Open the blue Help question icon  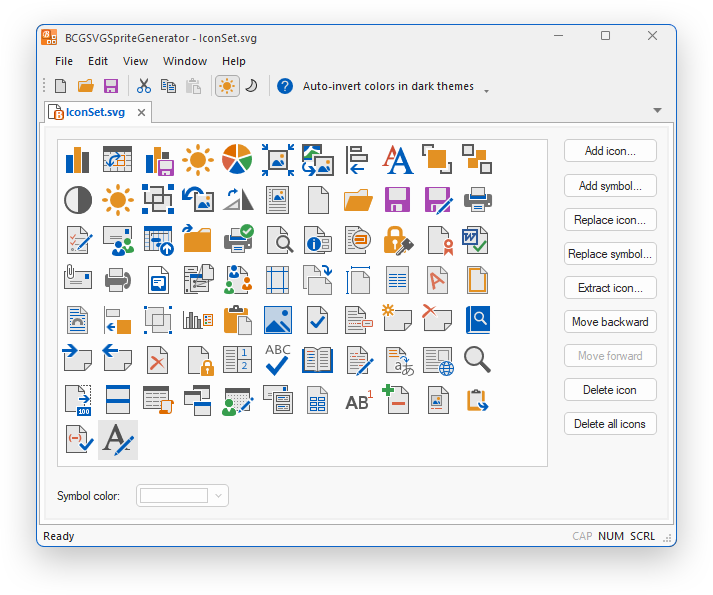point(285,86)
